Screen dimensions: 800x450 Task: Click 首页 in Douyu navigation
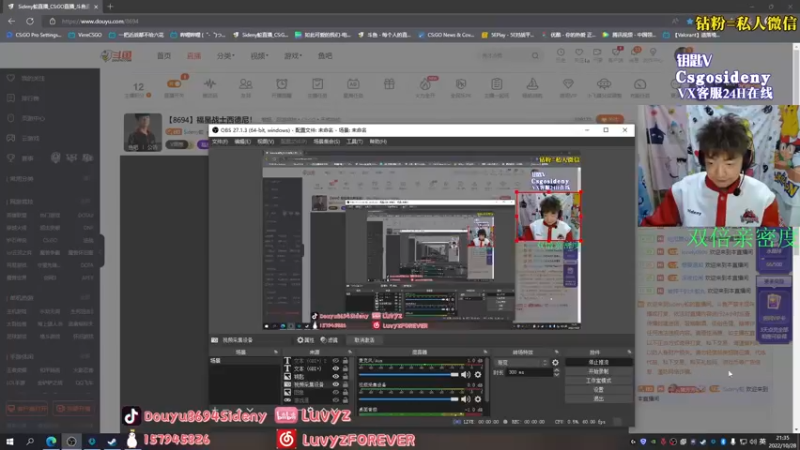[x=164, y=56]
